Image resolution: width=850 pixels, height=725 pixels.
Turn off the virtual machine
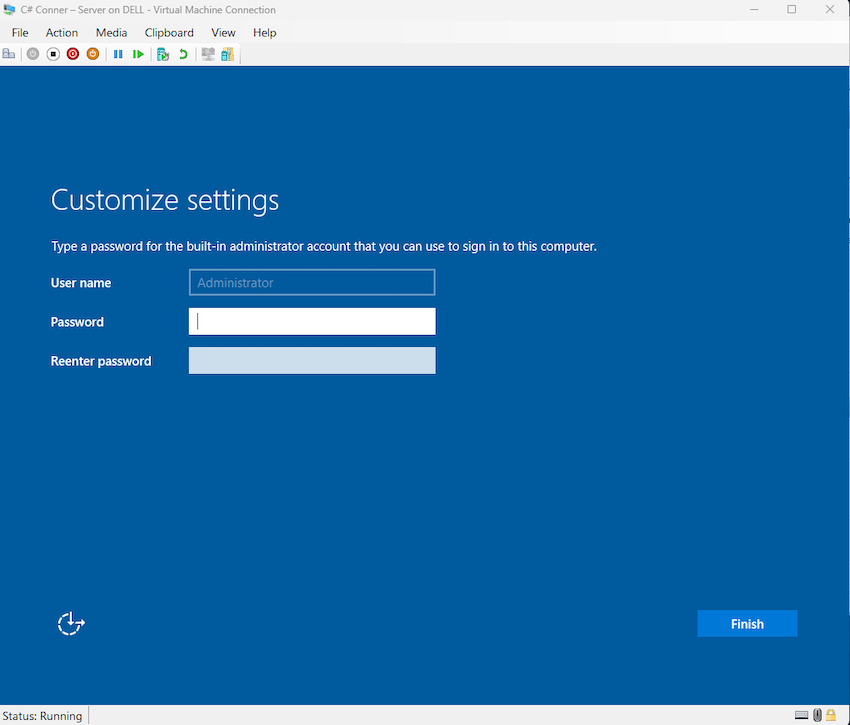tap(52, 54)
